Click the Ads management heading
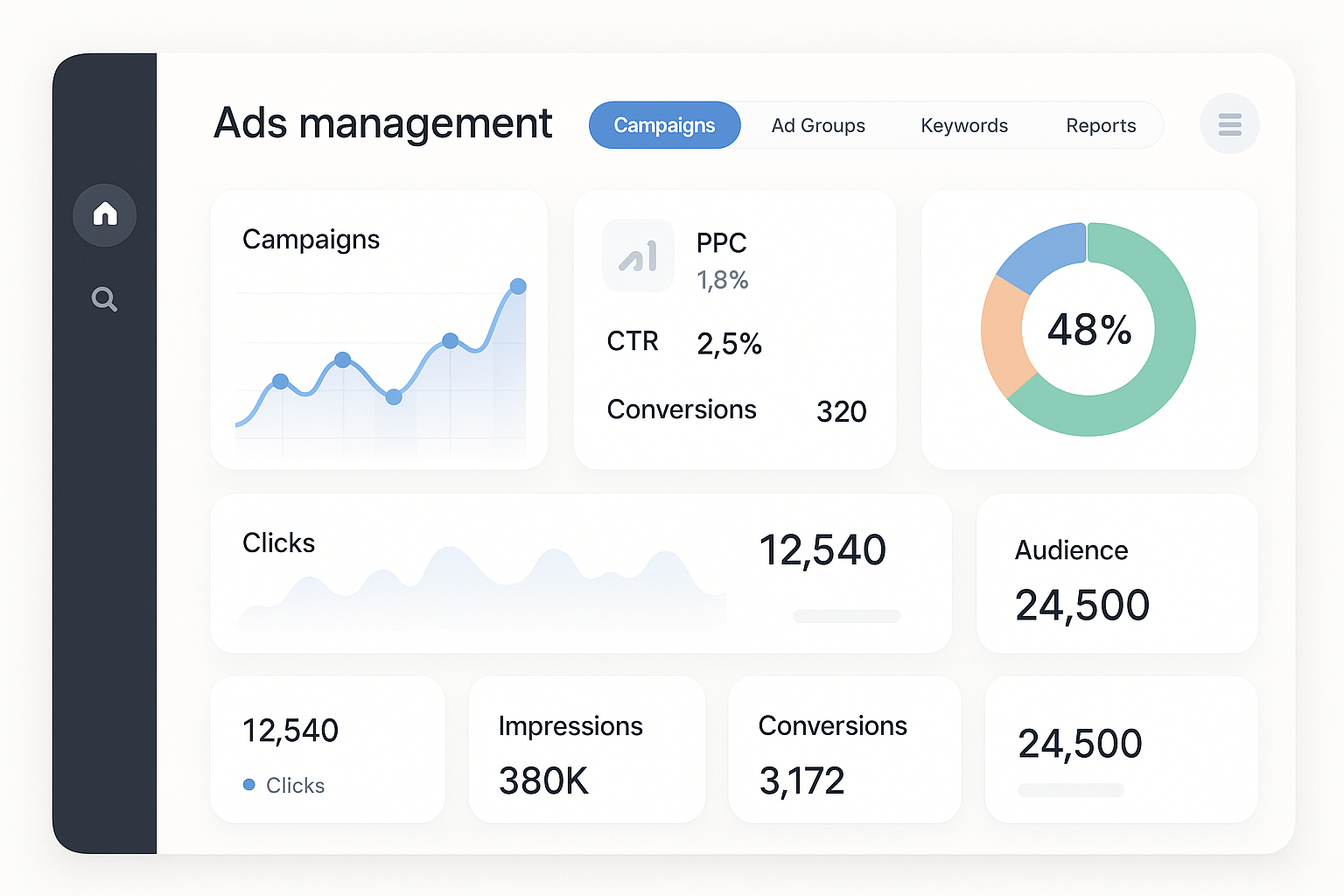1344x896 pixels. point(382,123)
